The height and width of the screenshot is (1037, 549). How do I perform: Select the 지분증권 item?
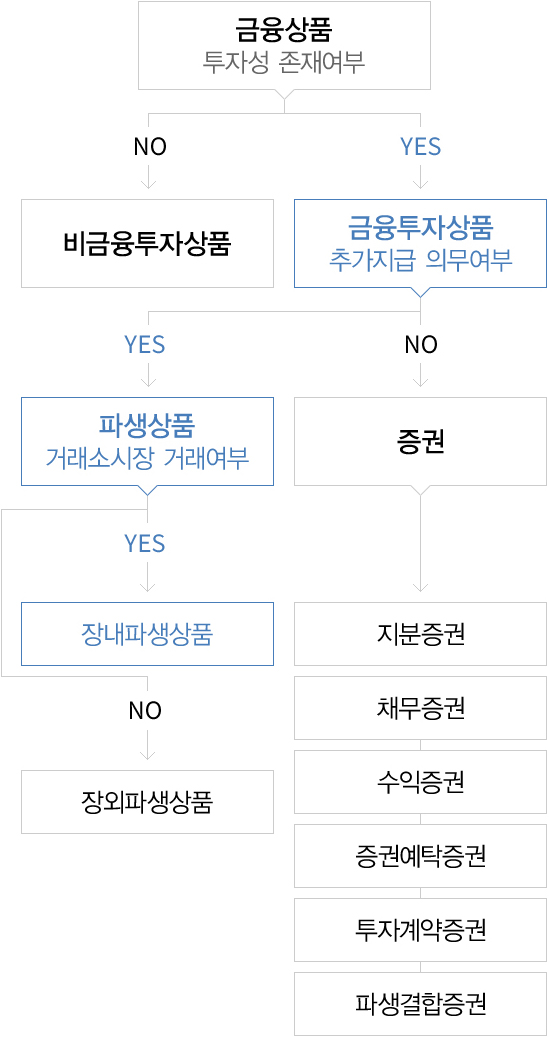coord(421,634)
